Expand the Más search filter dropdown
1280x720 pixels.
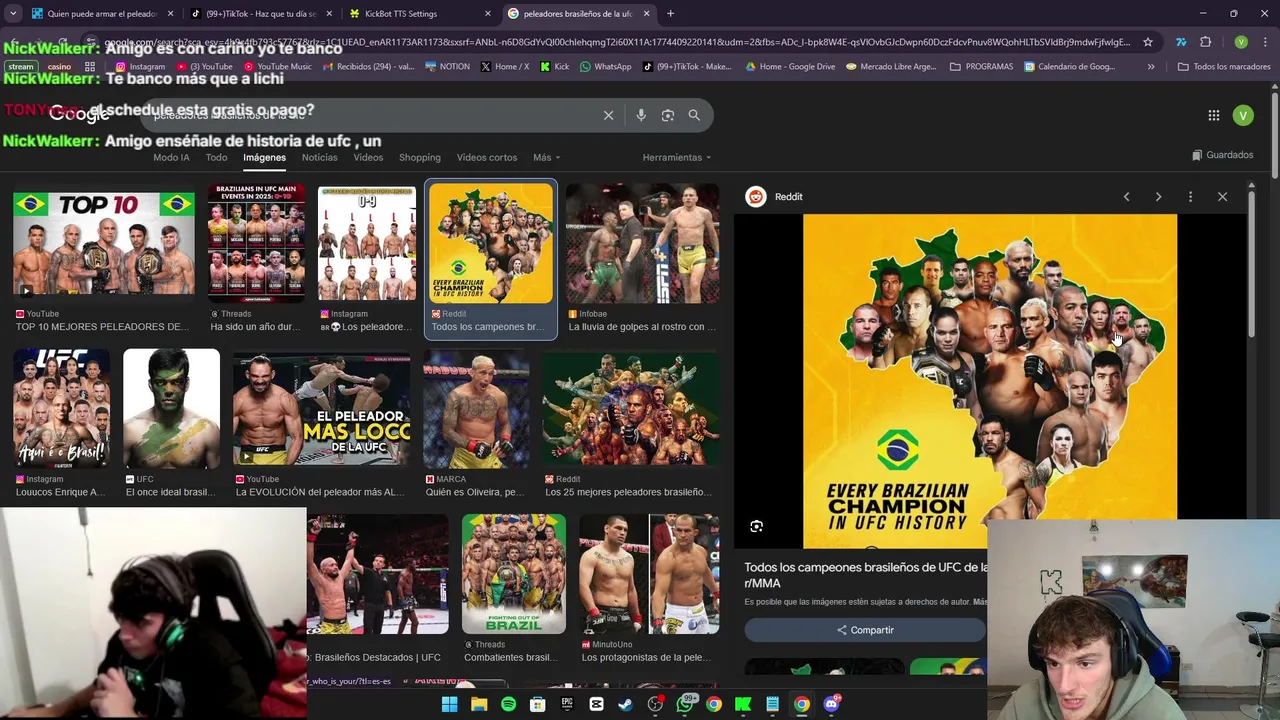pyautogui.click(x=546, y=157)
